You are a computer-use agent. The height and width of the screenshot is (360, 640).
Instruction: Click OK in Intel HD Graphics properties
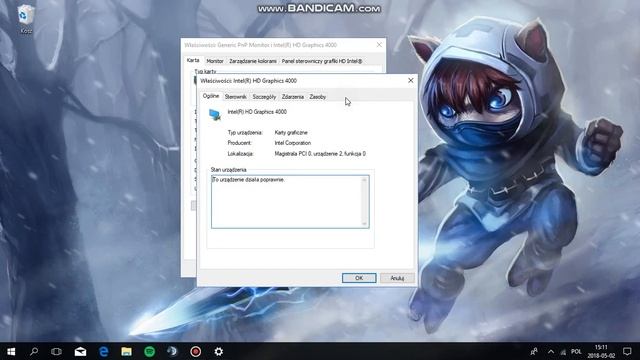(359, 278)
